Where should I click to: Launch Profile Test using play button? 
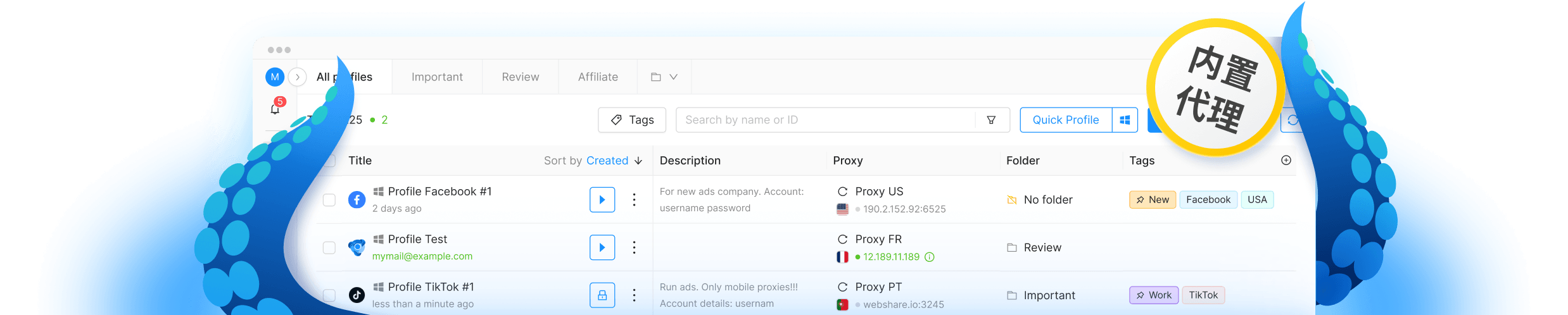[x=602, y=247]
